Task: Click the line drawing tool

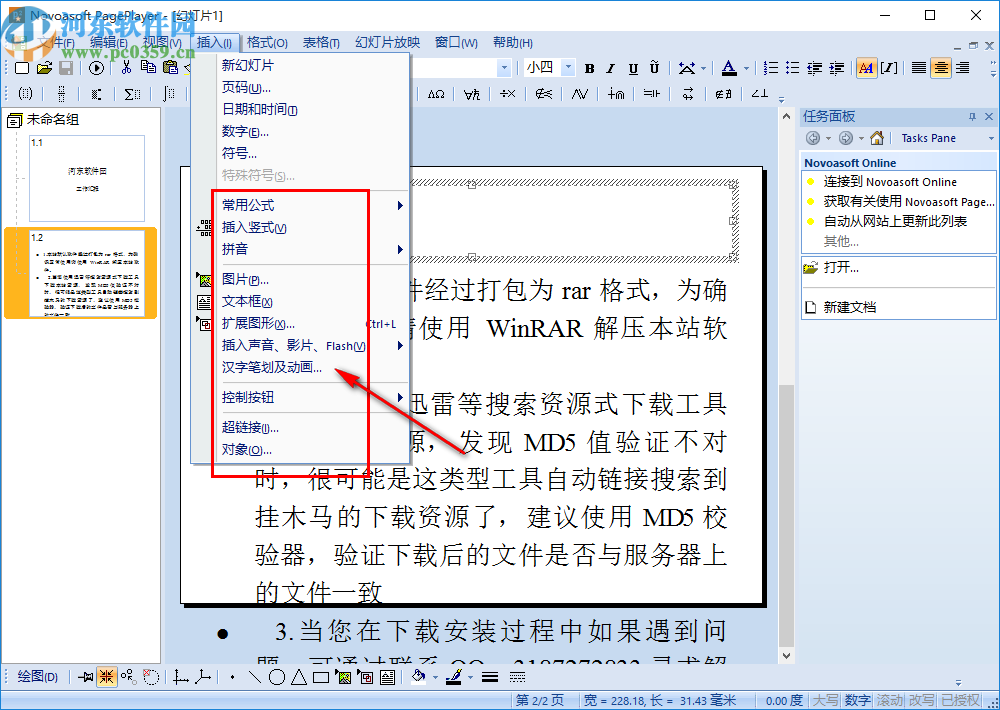Action: [255, 677]
